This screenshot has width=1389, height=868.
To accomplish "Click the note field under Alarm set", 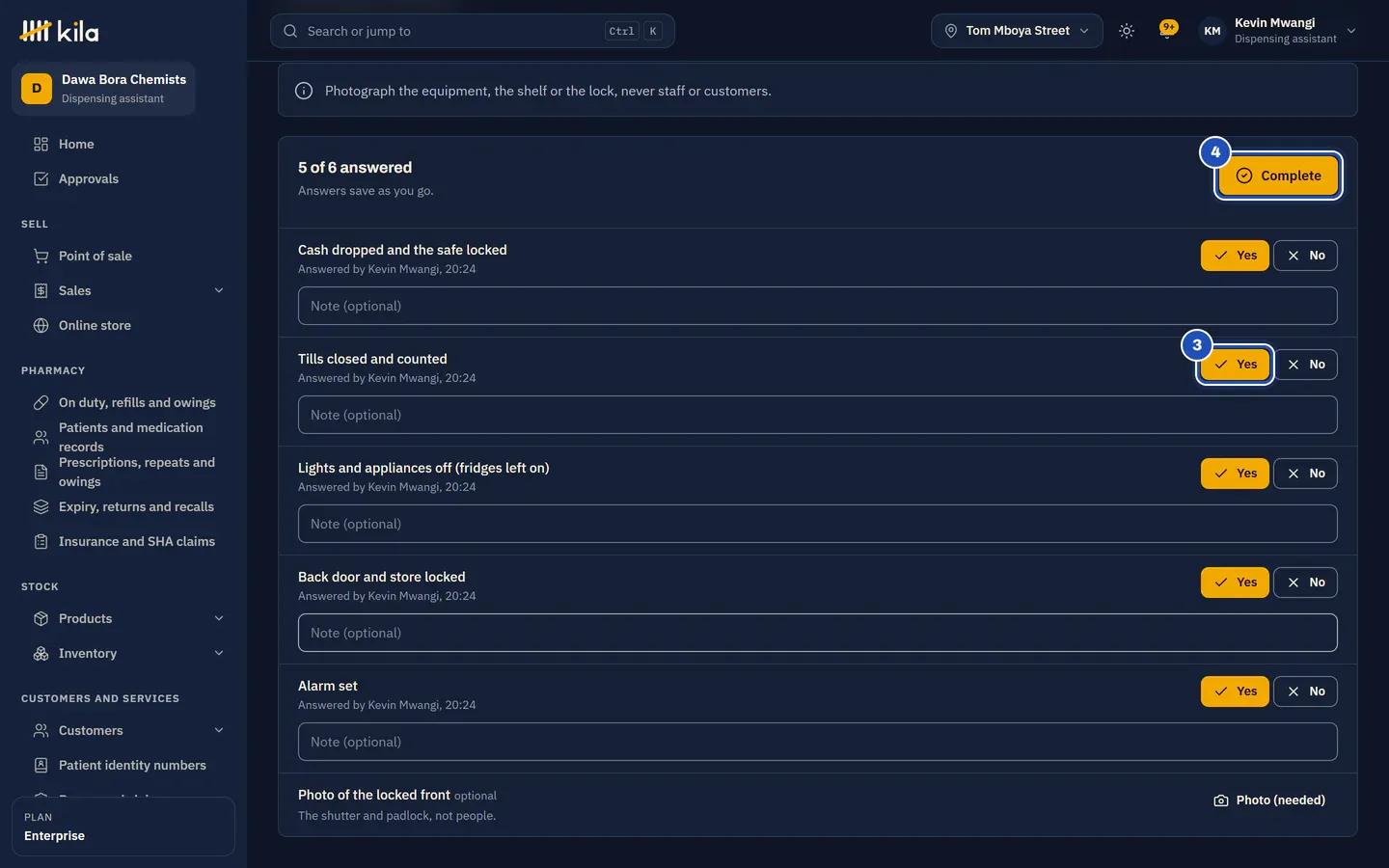I will click(x=818, y=742).
